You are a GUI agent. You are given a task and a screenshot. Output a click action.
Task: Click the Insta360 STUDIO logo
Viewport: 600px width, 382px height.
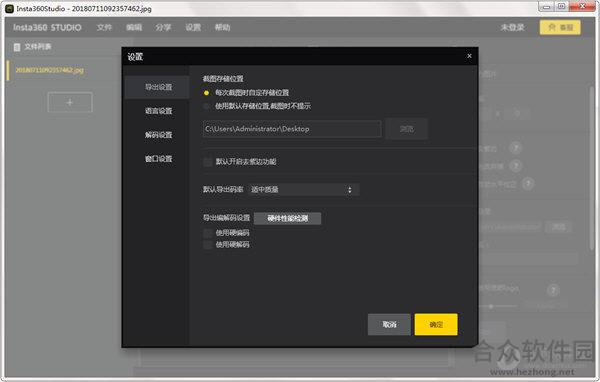(47, 28)
